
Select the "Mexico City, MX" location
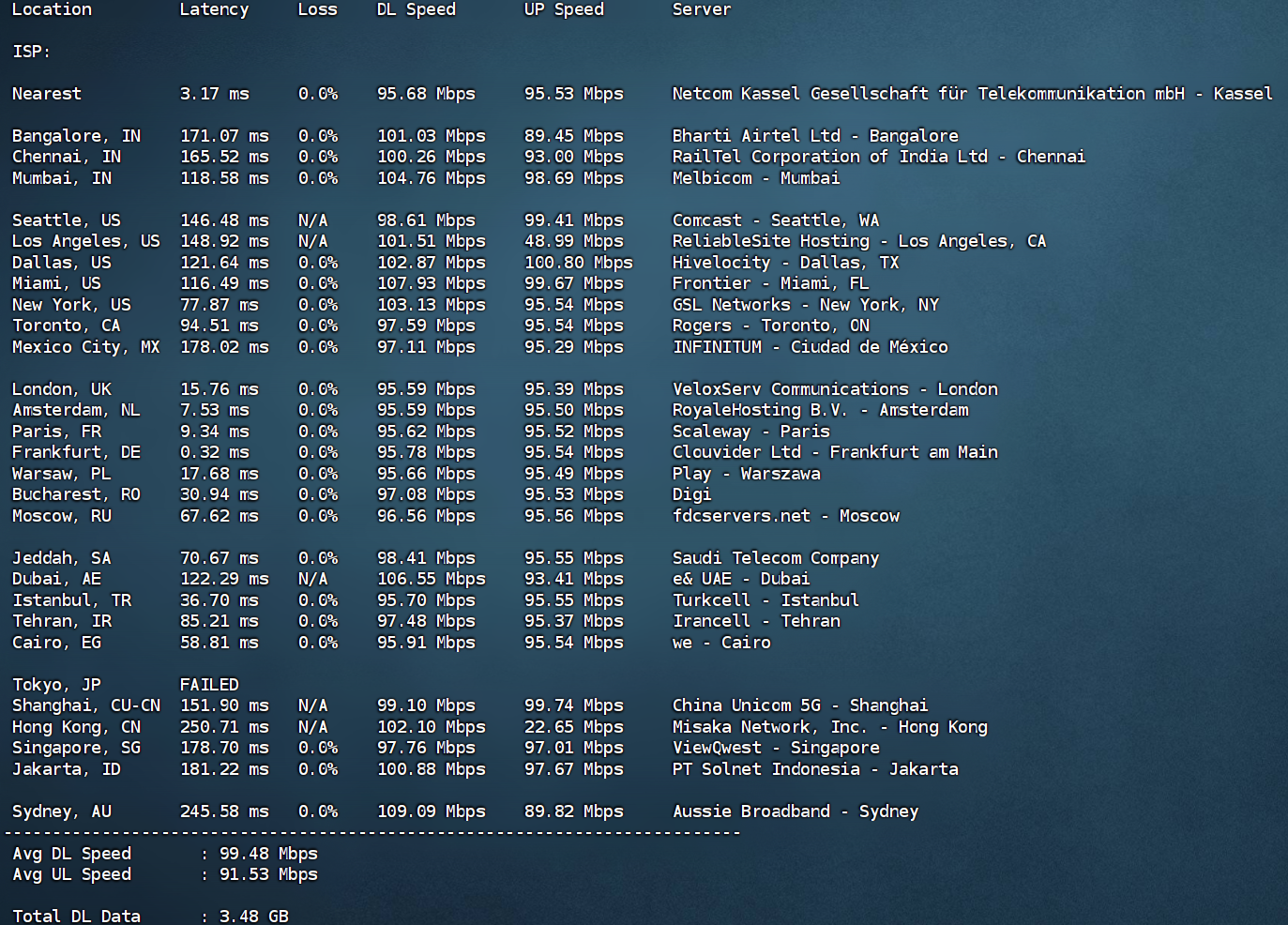click(x=86, y=347)
